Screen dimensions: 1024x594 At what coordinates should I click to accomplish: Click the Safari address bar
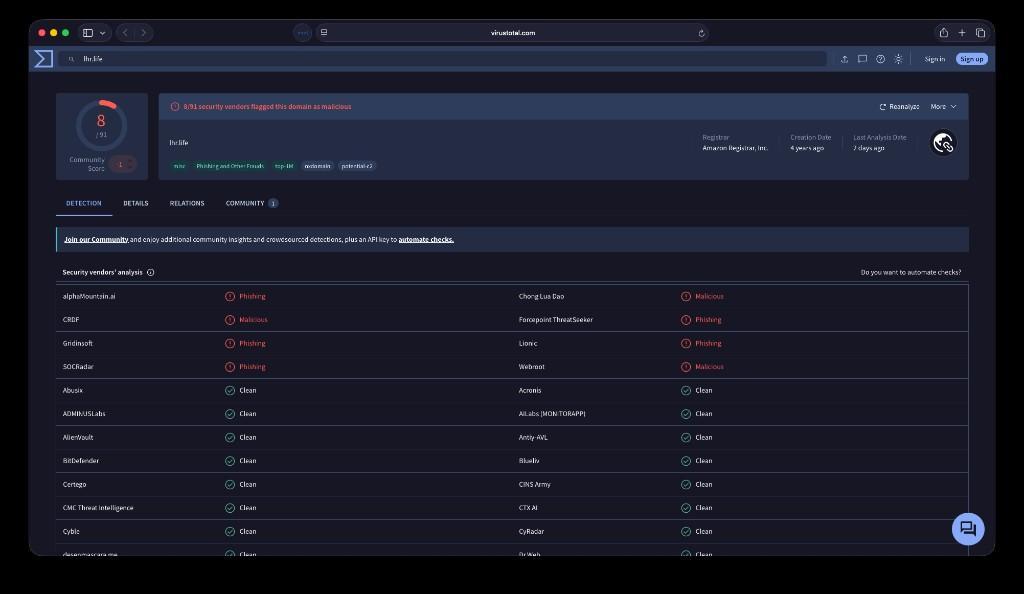(513, 33)
